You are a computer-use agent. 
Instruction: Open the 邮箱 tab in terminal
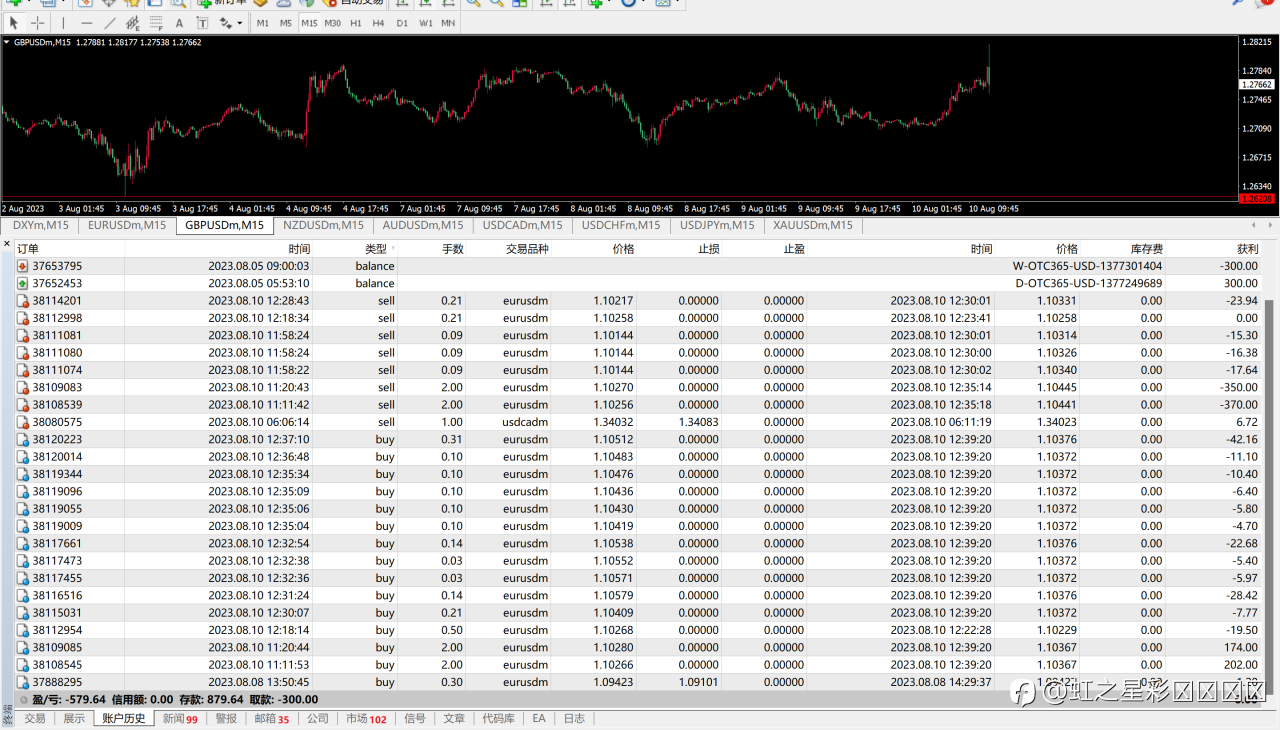click(270, 718)
